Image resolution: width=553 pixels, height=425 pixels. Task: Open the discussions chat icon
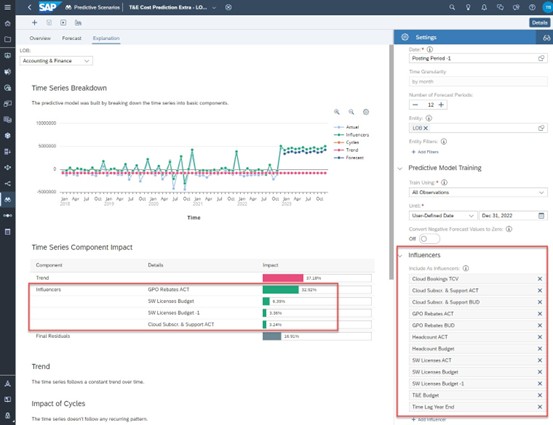500,7
